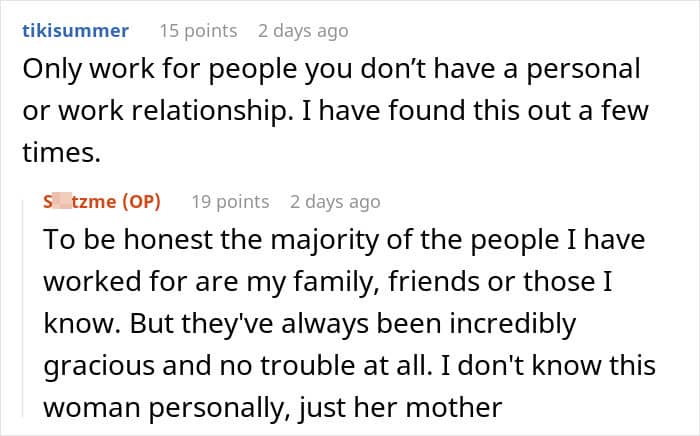Click the timestamp on tikisummer's comment
The width and height of the screenshot is (700, 436).
303,30
